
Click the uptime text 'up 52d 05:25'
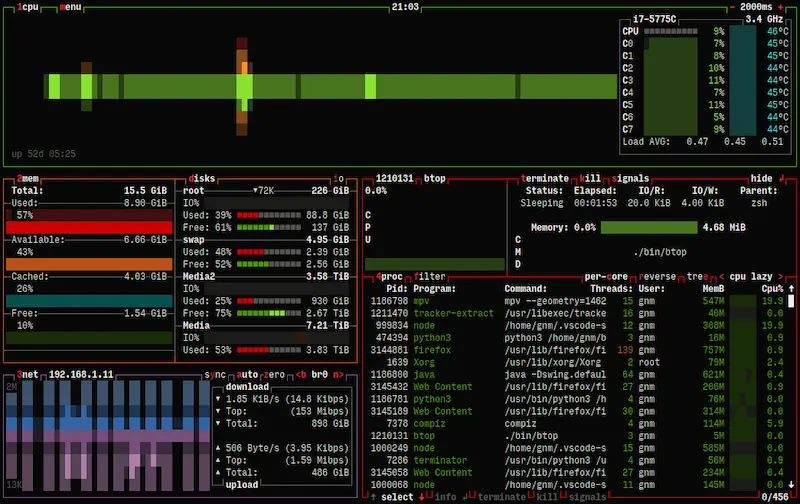(x=43, y=154)
